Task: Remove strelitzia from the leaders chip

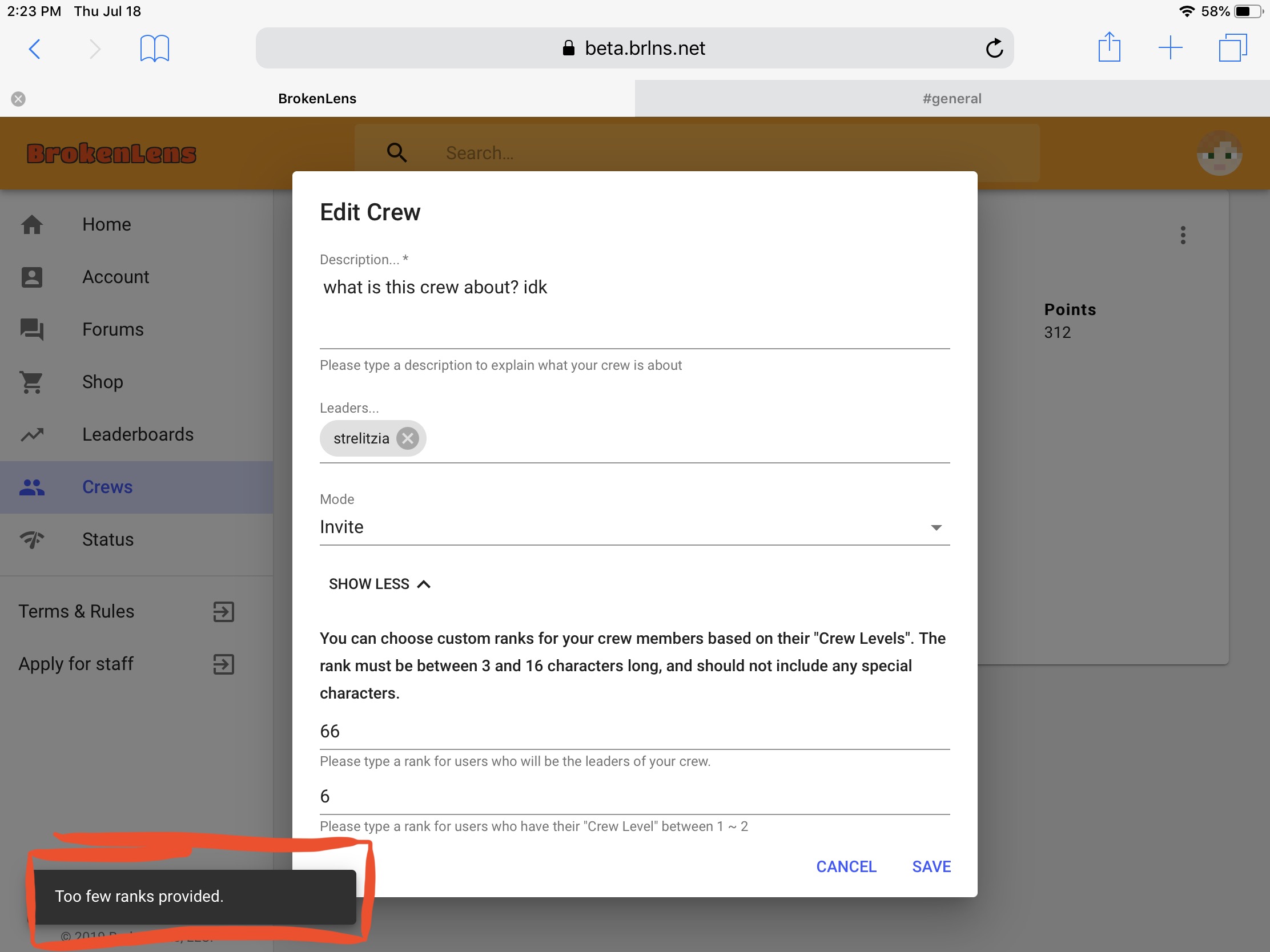Action: [407, 438]
